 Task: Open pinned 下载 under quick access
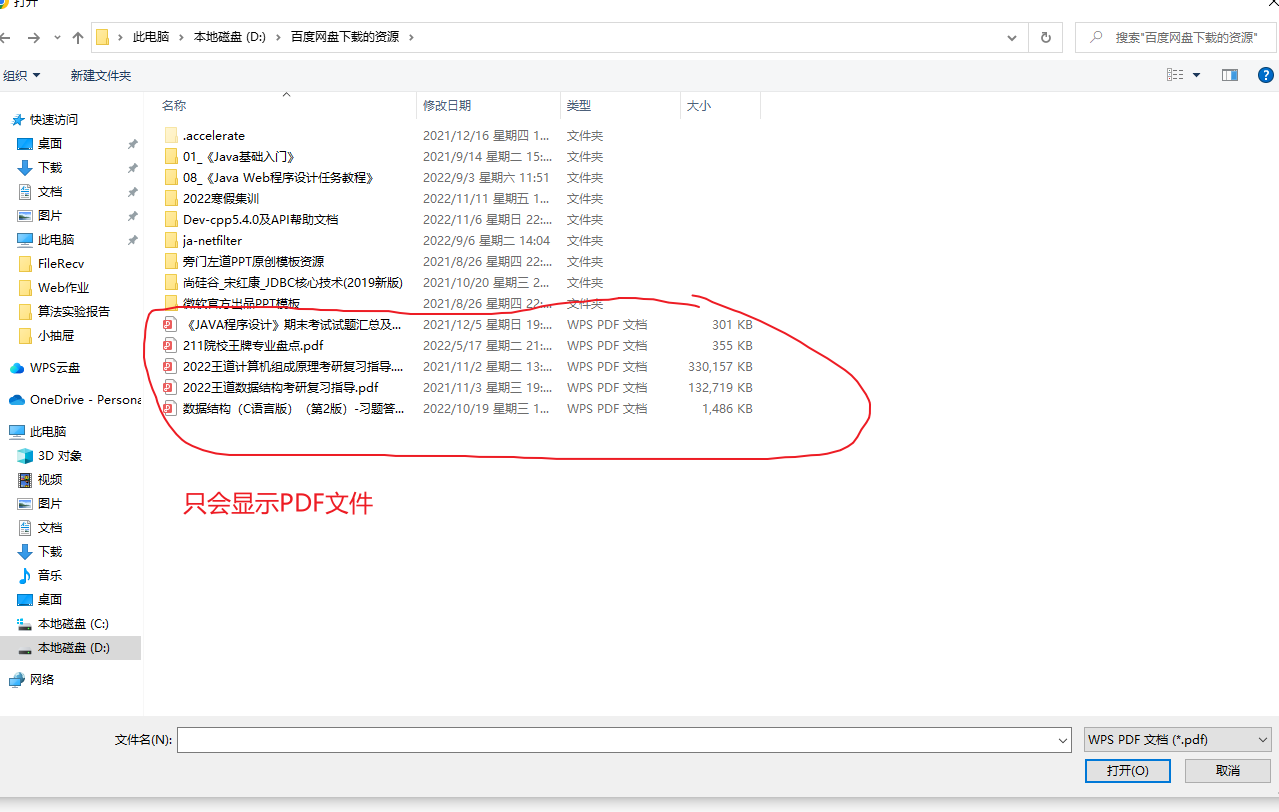click(x=50, y=167)
